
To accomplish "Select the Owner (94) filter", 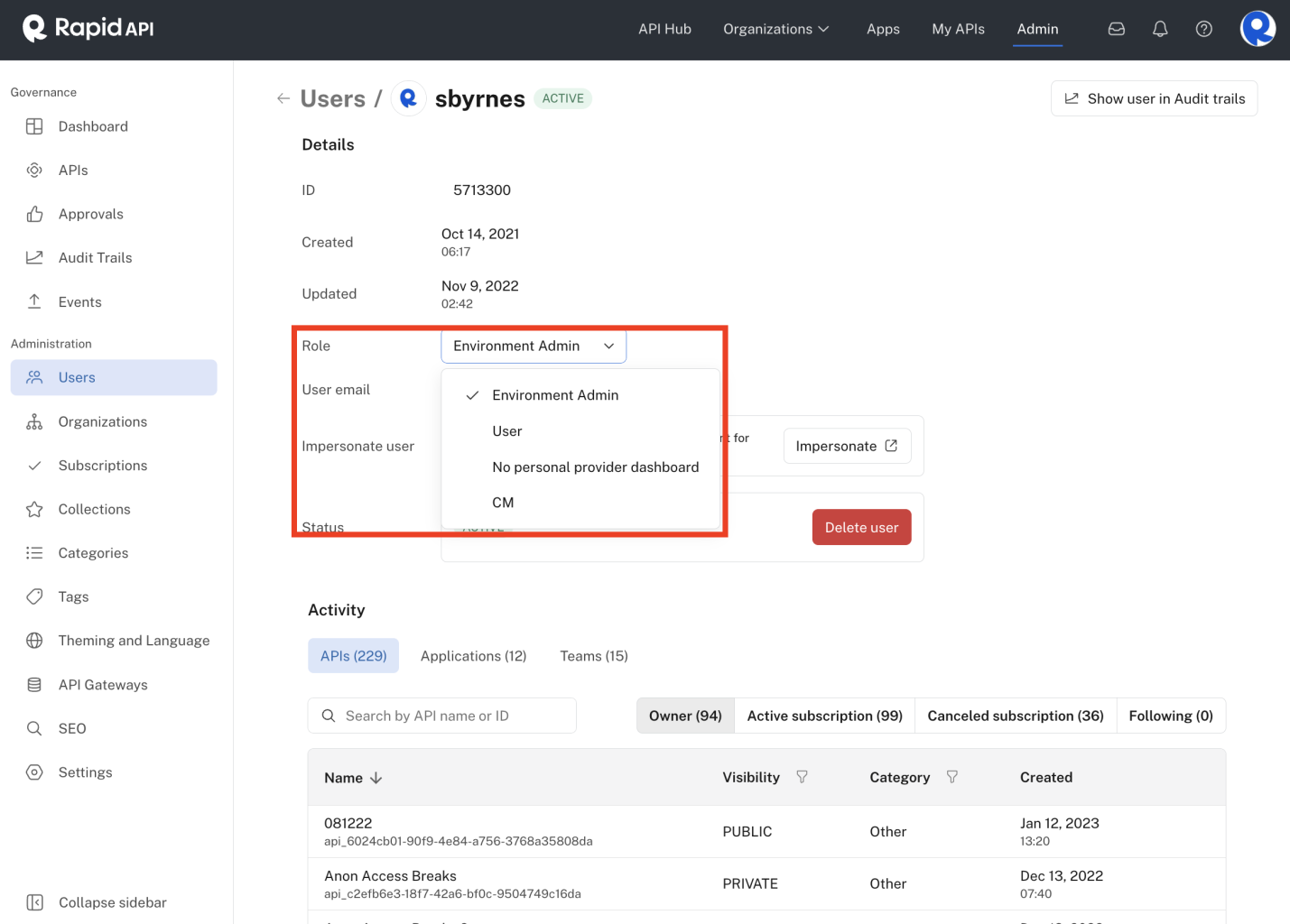I will 685,716.
